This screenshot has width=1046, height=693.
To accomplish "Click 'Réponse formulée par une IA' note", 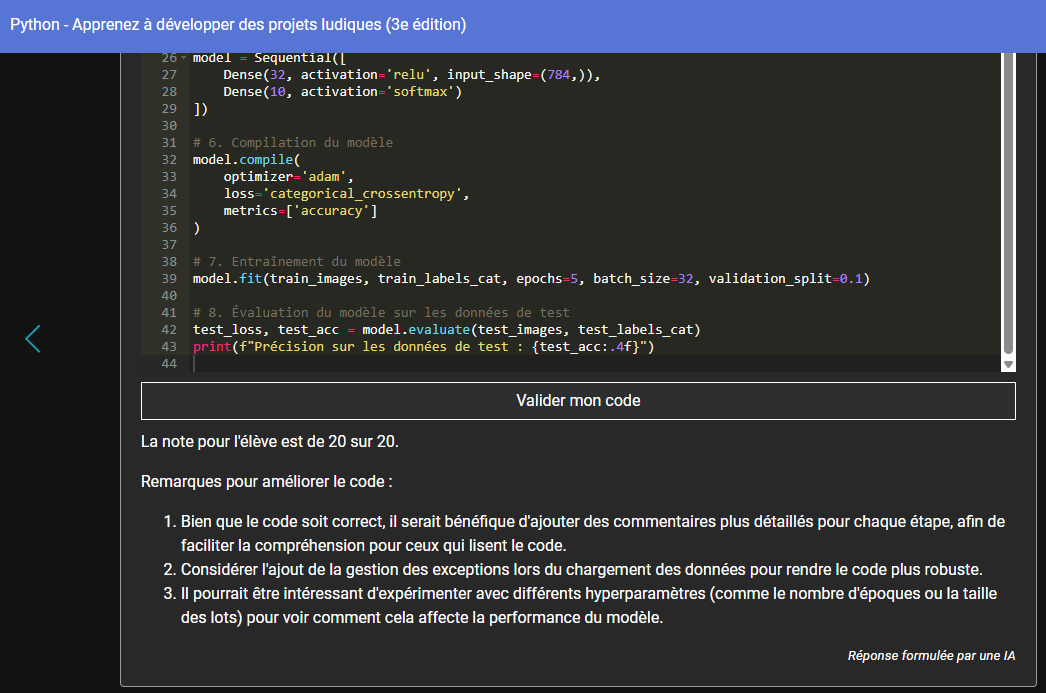I will click(x=931, y=656).
